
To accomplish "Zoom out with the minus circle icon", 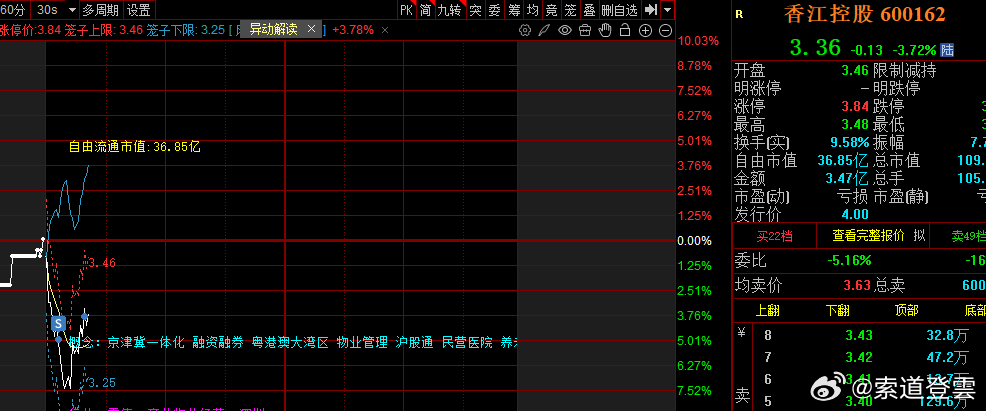I will (666, 30).
